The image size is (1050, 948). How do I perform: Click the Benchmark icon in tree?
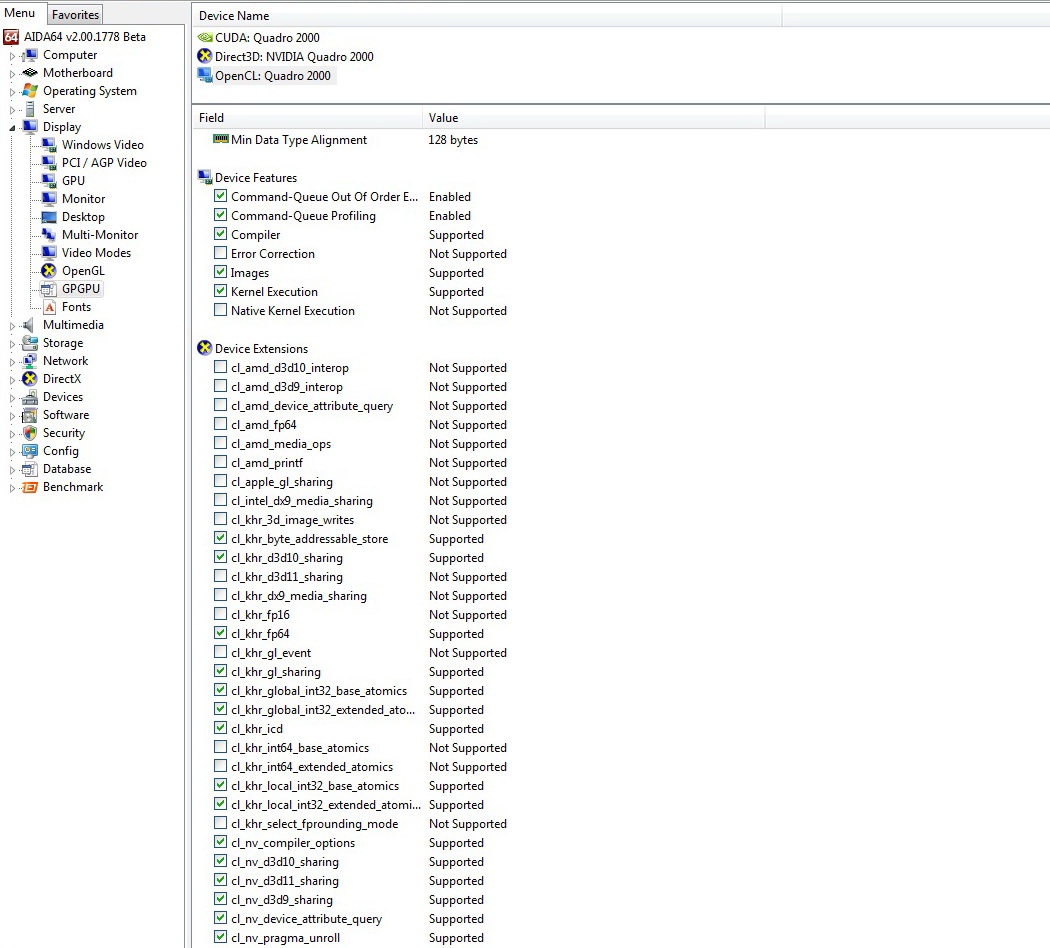(x=30, y=487)
